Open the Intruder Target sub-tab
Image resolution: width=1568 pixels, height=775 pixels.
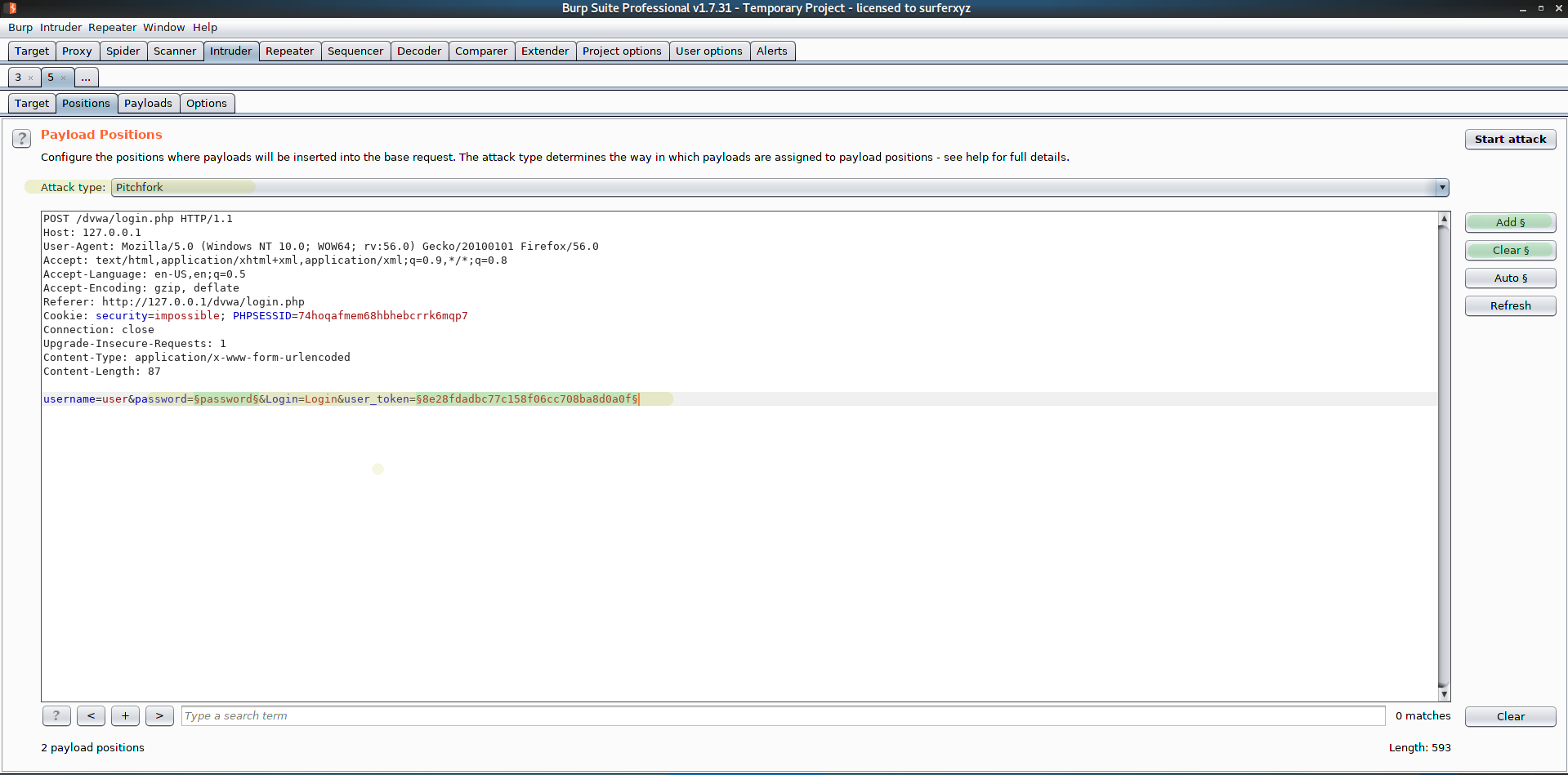click(32, 104)
